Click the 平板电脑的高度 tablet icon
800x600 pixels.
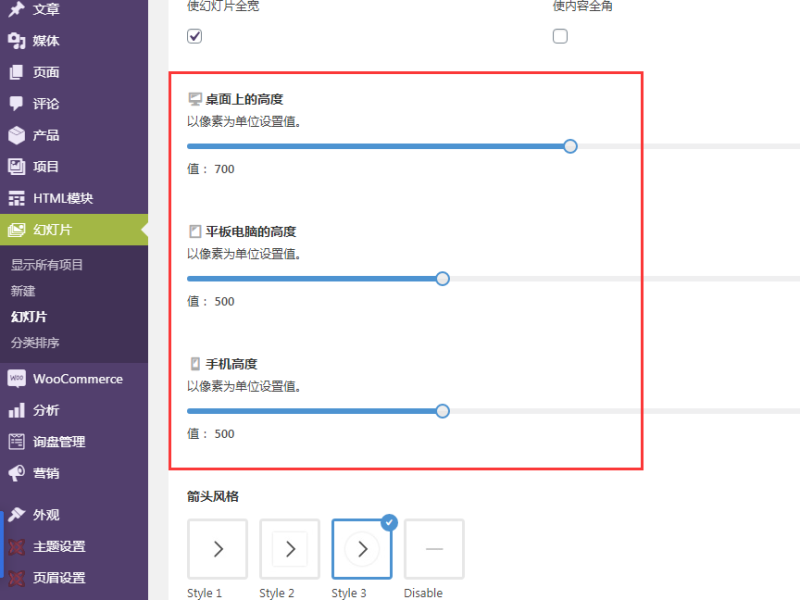(x=194, y=231)
